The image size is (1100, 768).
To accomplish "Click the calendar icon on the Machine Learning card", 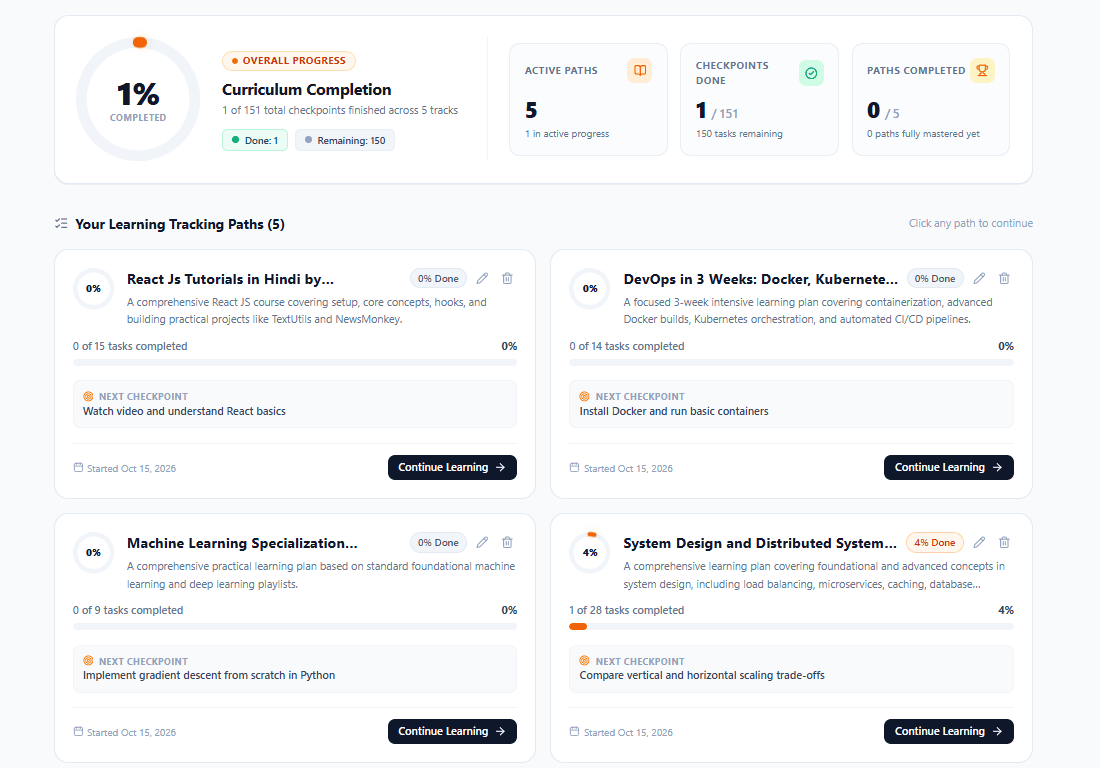I will tap(78, 732).
